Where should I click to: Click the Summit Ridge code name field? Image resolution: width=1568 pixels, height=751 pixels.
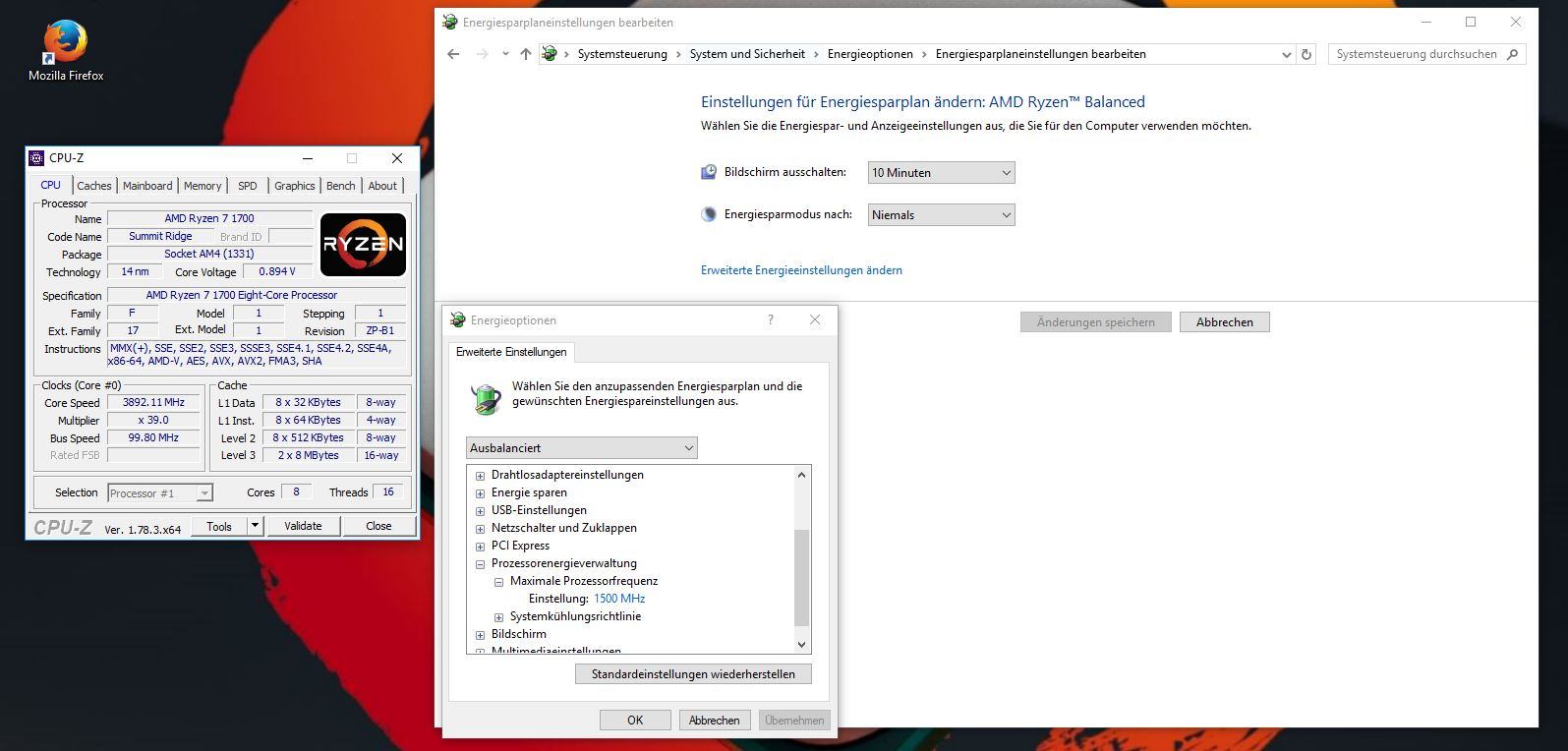click(x=160, y=237)
